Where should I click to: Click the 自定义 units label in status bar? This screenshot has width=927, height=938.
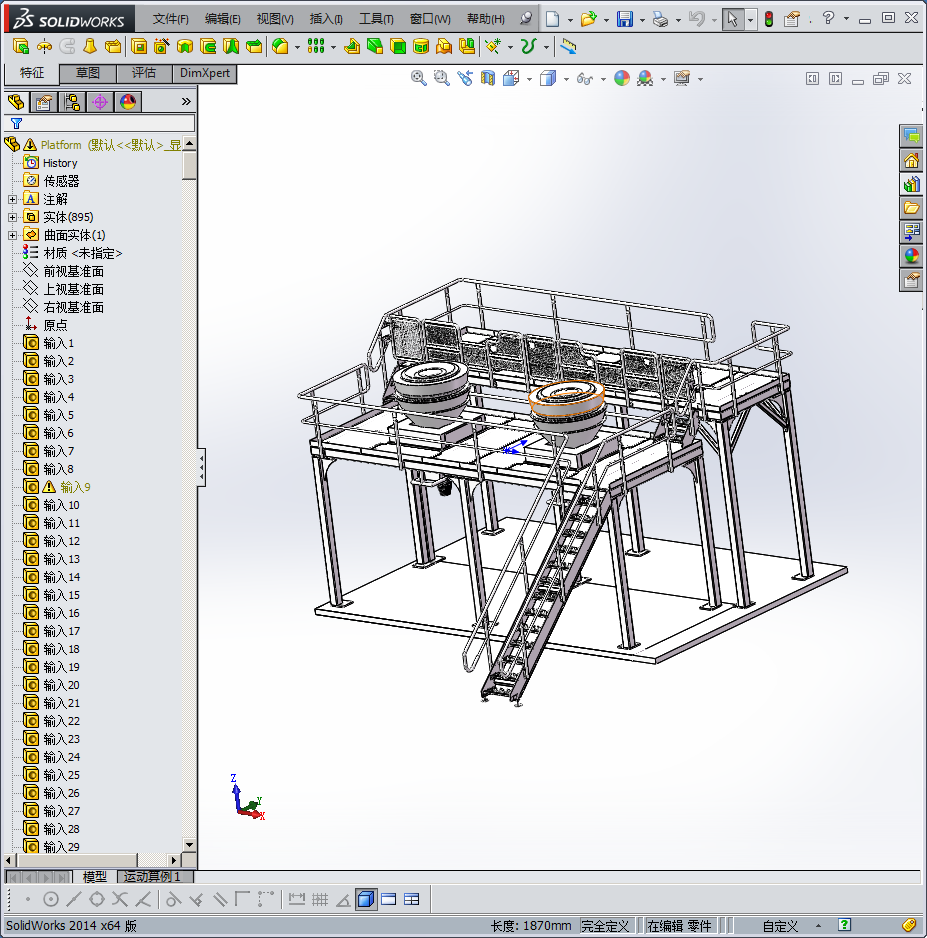coord(780,926)
